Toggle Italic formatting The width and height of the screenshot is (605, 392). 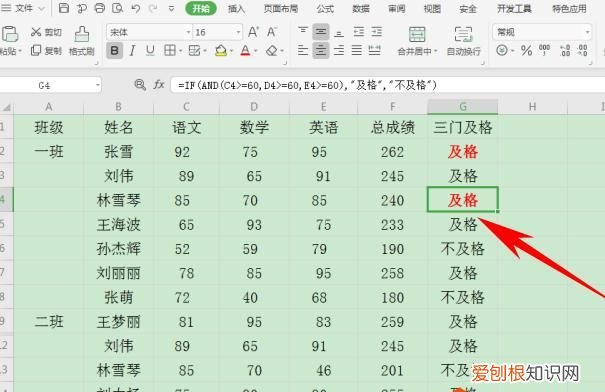pyautogui.click(x=132, y=51)
